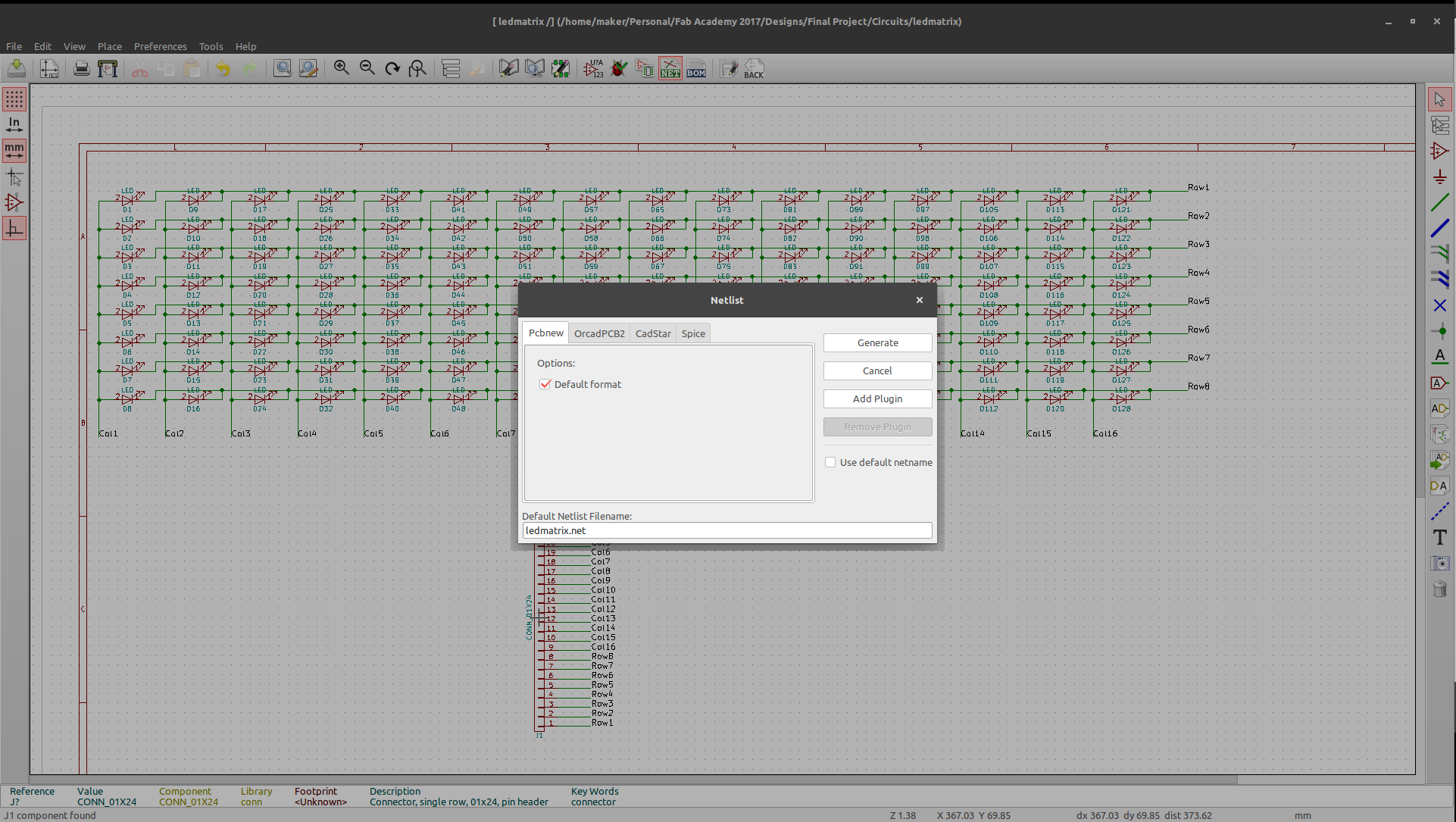The width and height of the screenshot is (1456, 822).
Task: Uncheck Default format option
Action: coord(545,384)
